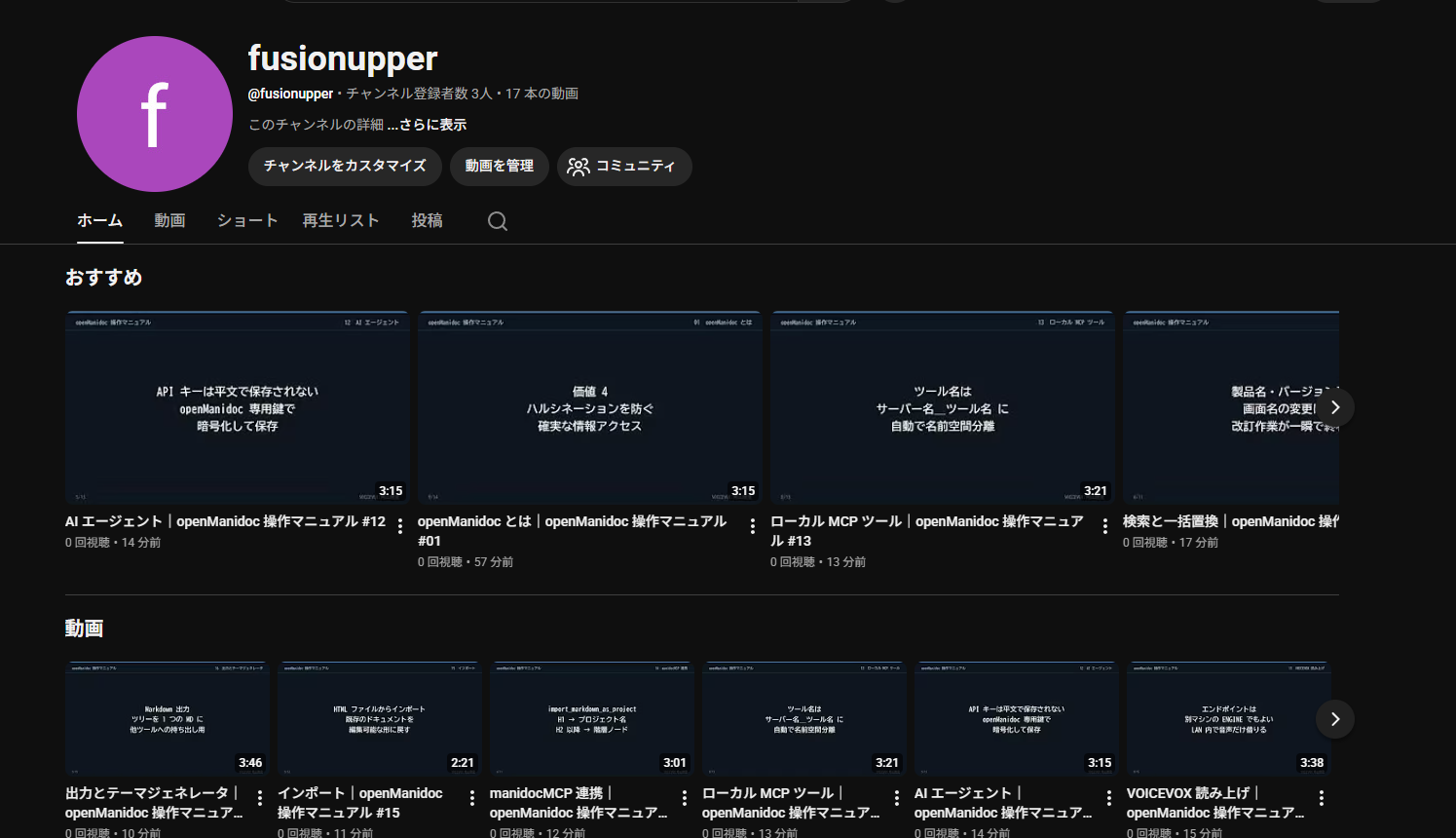Open options menu for おすすめ video ローカル MCP ツール #13
This screenshot has width=1456, height=838.
tap(1105, 526)
